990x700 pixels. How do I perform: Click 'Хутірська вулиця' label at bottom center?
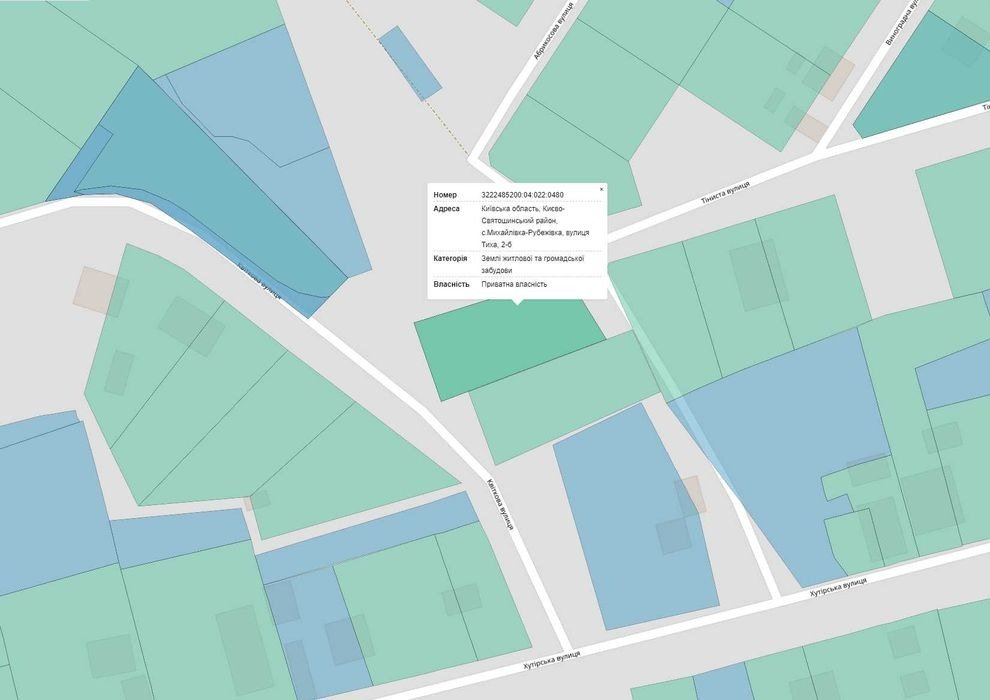click(551, 659)
